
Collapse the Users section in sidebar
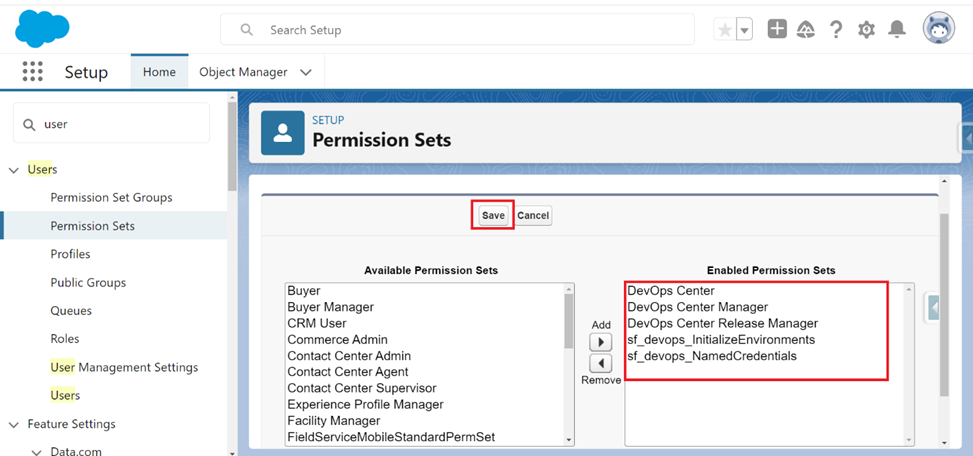(14, 170)
